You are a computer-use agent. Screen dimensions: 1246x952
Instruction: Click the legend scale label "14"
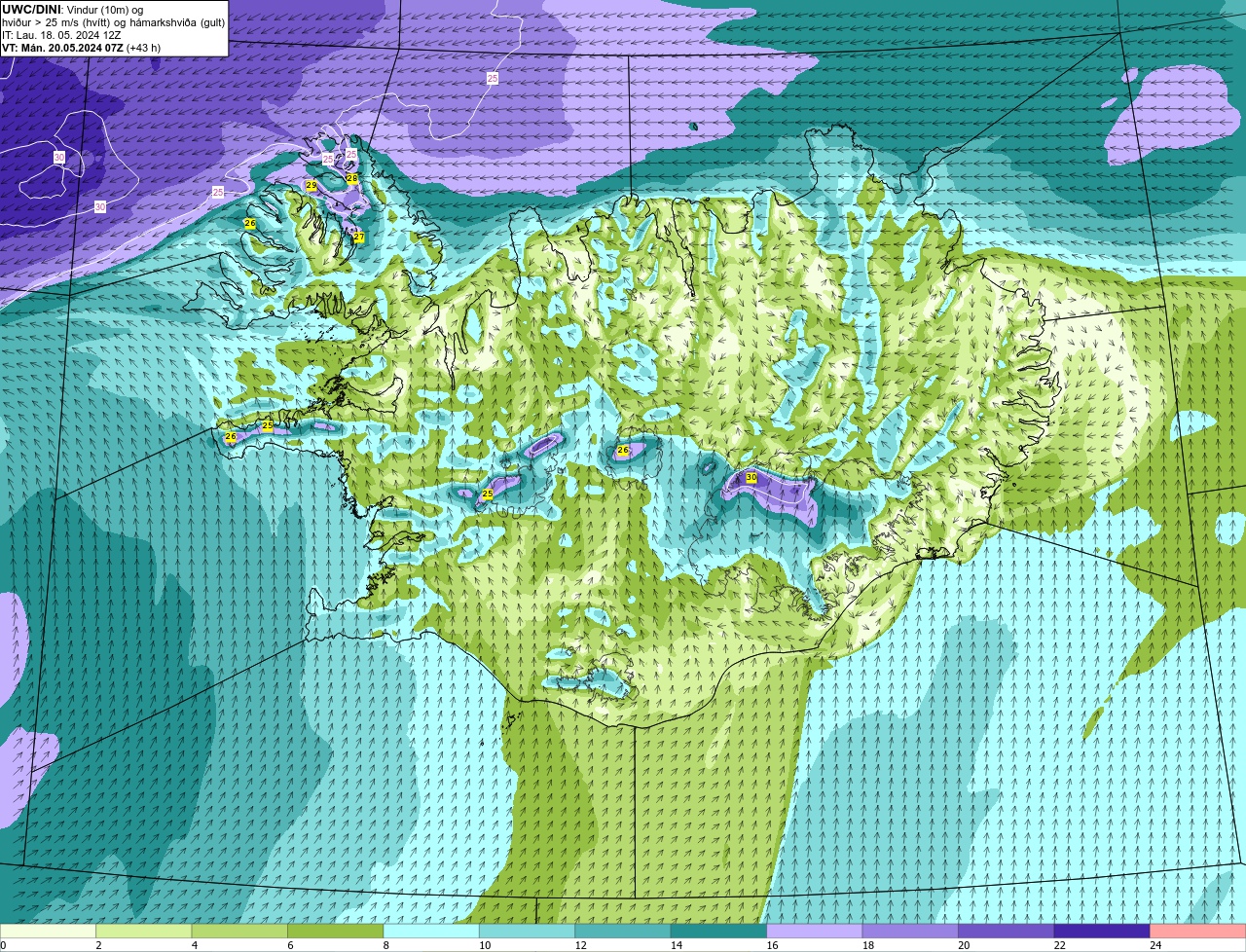click(676, 945)
